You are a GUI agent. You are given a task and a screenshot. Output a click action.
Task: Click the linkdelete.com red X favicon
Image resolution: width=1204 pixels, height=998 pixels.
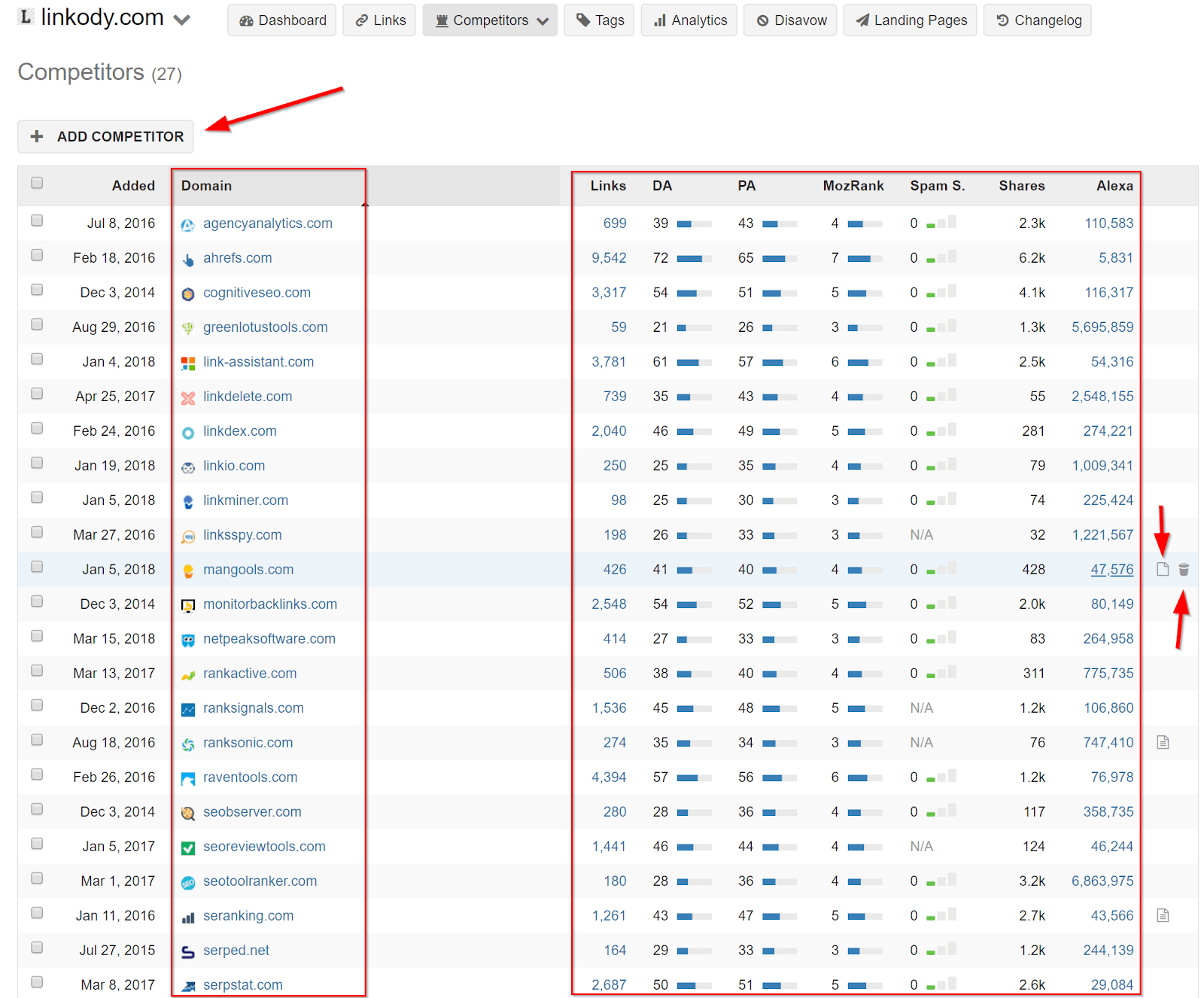point(188,397)
